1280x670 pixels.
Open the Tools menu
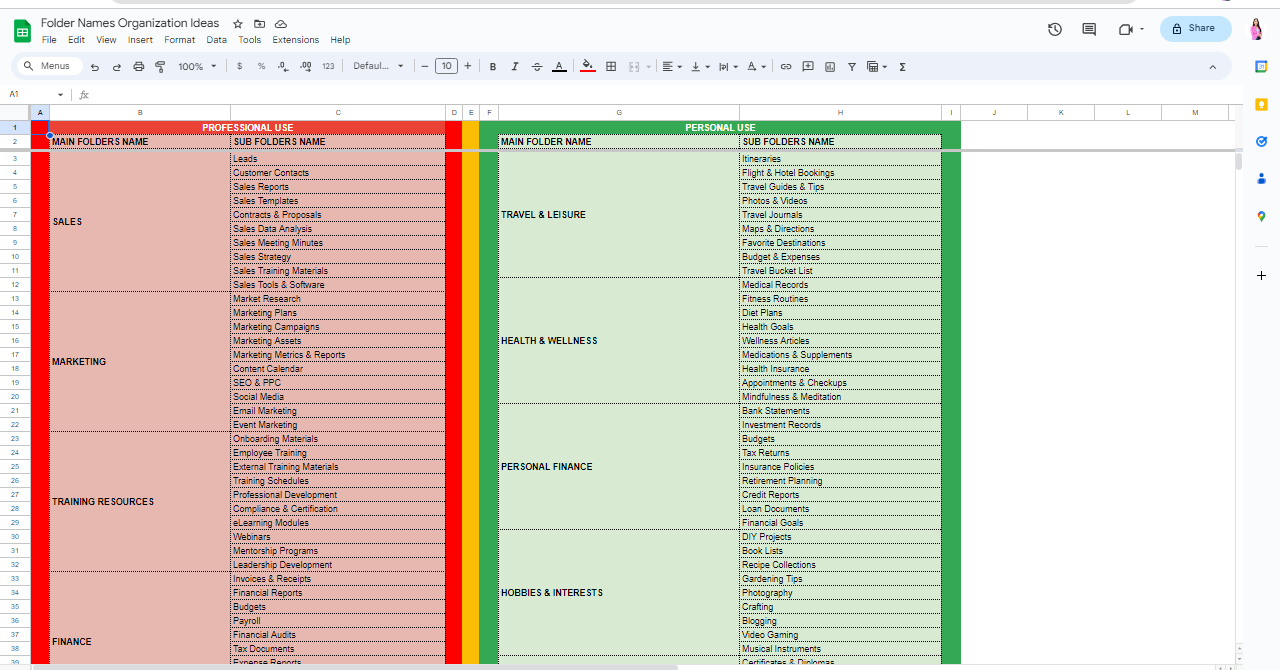click(x=249, y=40)
